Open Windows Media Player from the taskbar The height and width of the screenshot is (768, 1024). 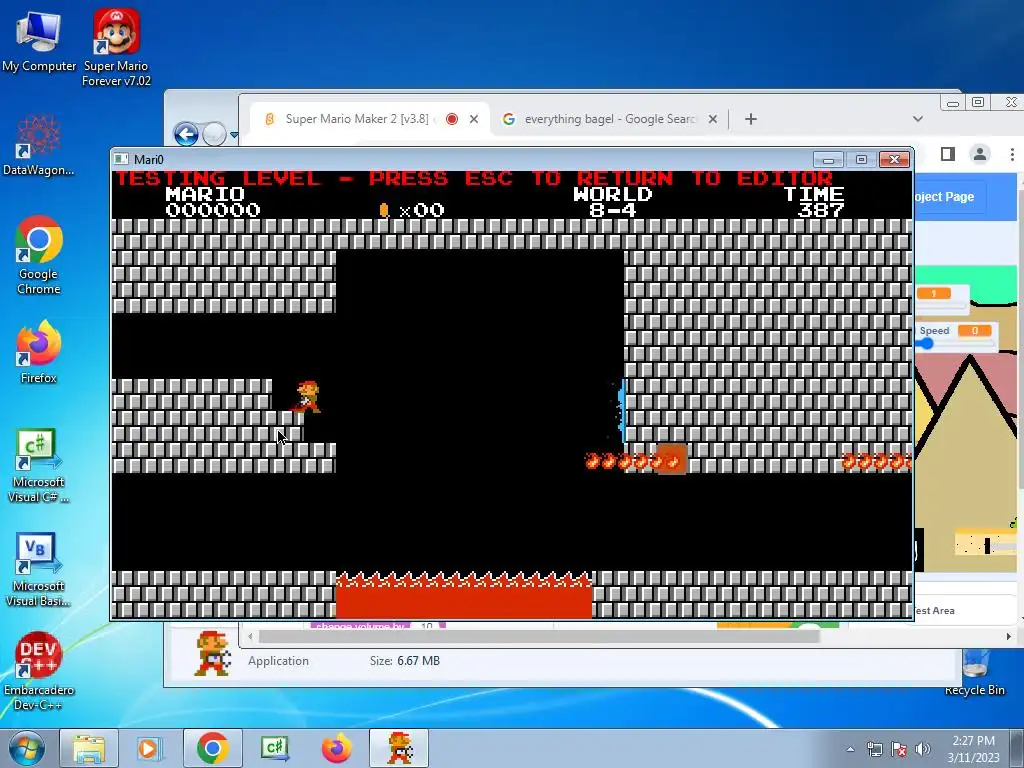click(x=149, y=748)
